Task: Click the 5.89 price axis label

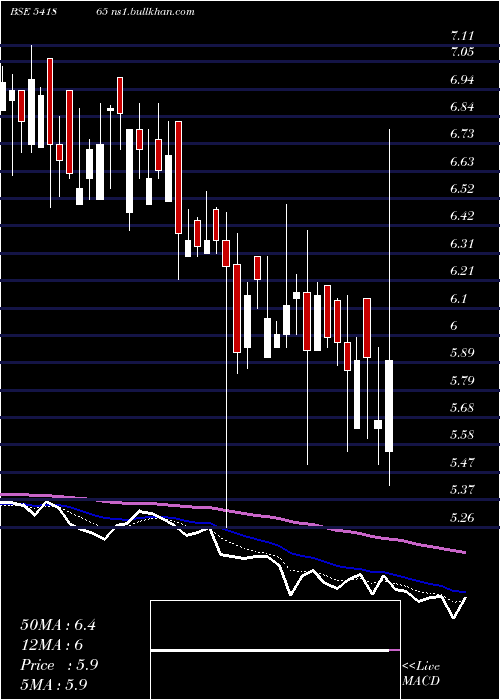Action: pyautogui.click(x=463, y=353)
